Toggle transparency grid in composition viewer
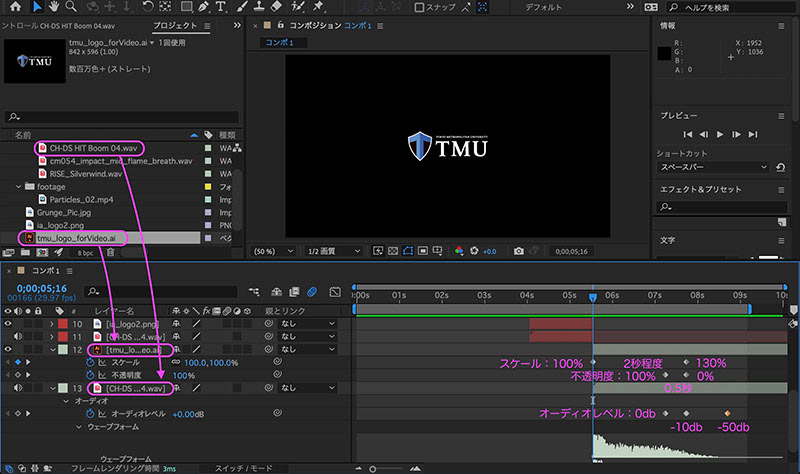The height and width of the screenshot is (474, 800). [x=393, y=251]
